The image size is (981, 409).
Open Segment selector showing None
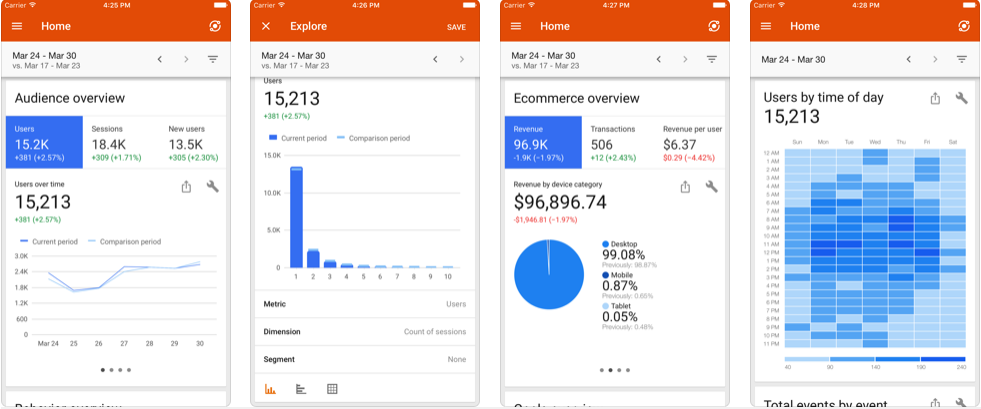coord(365,359)
